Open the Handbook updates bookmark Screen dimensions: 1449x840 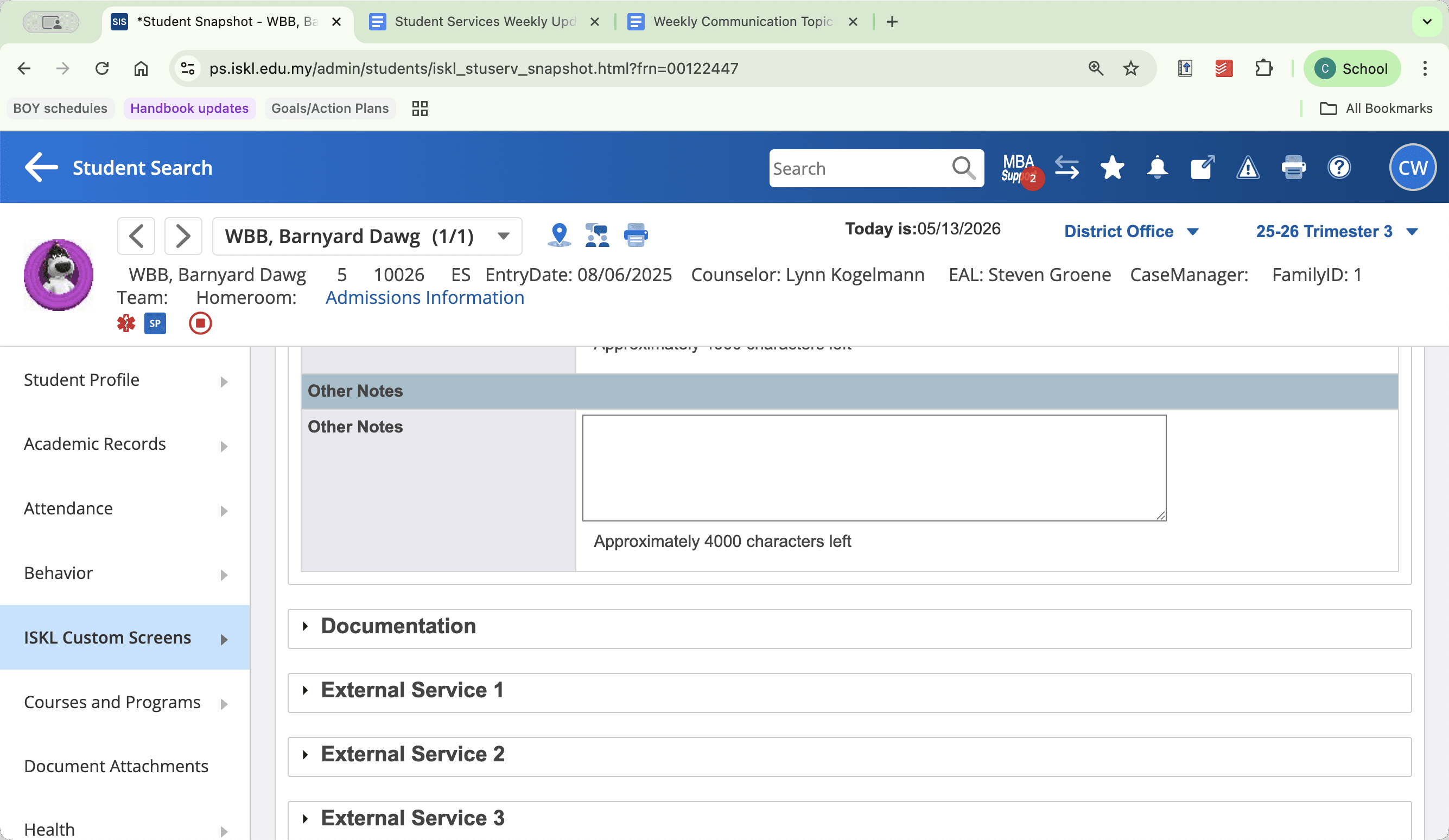pos(189,108)
